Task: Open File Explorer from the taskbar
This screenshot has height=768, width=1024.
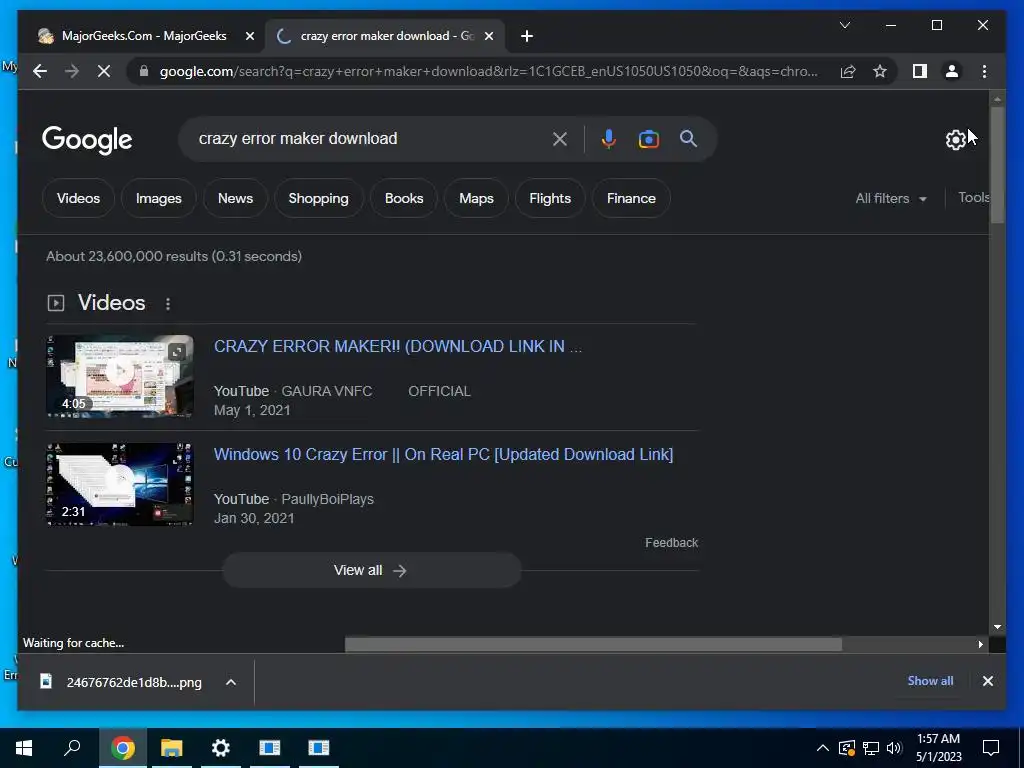Action: tap(172, 748)
